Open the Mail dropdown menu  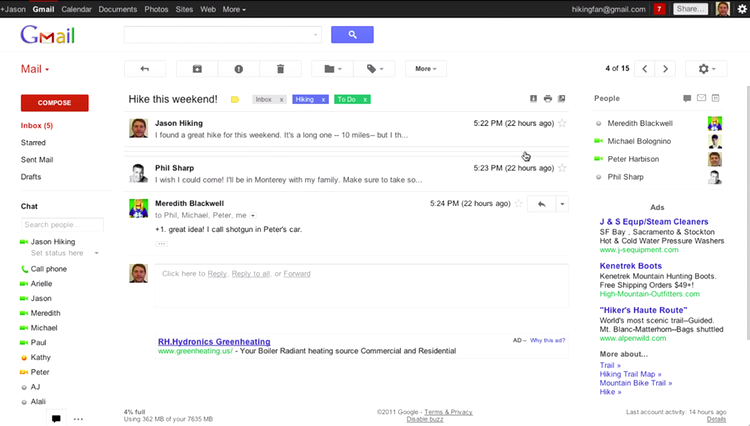coord(34,69)
